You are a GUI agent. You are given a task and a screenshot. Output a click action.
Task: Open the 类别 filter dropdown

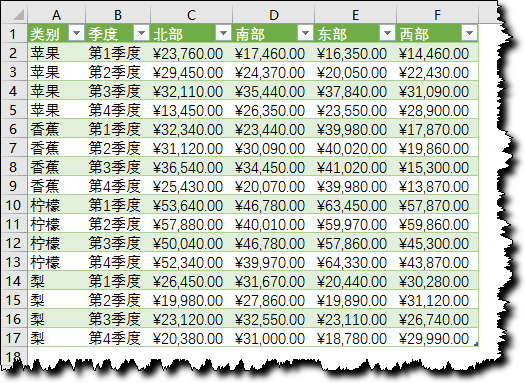tap(76, 33)
